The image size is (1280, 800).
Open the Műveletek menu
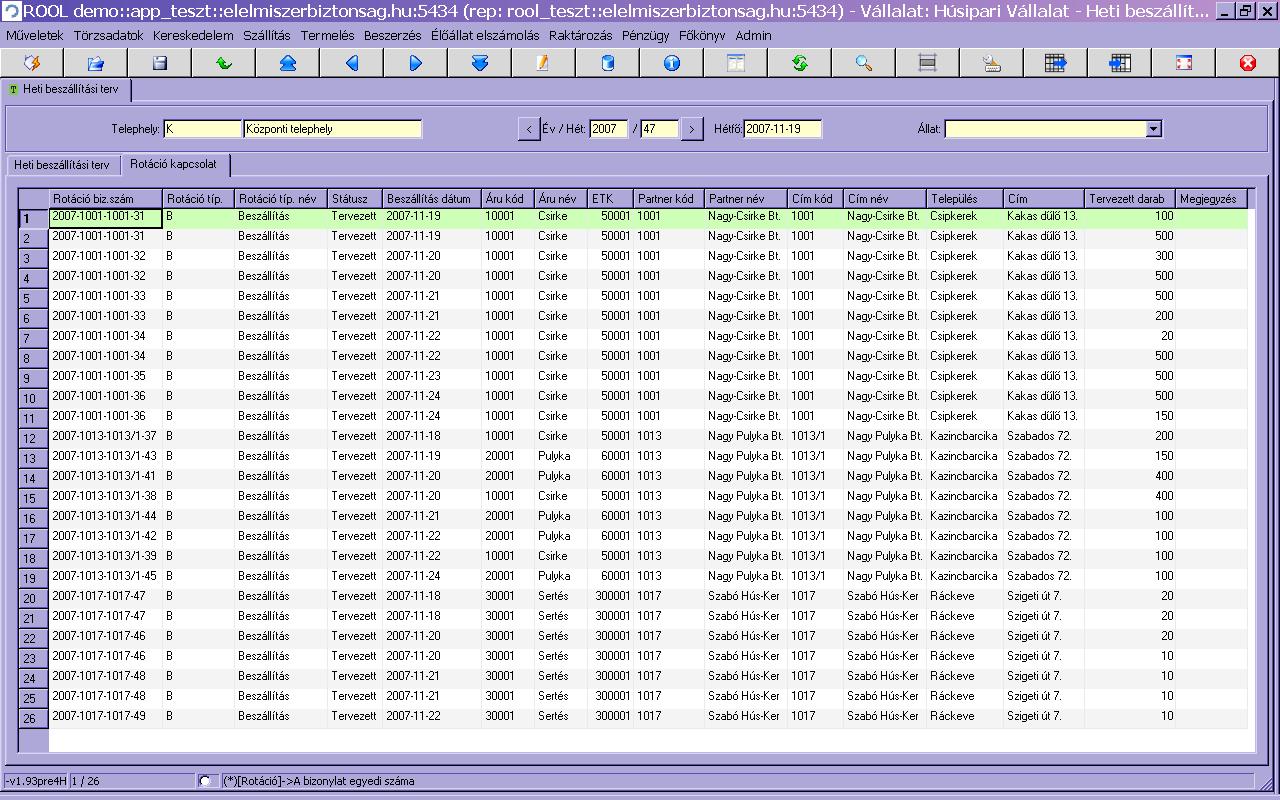pos(35,35)
